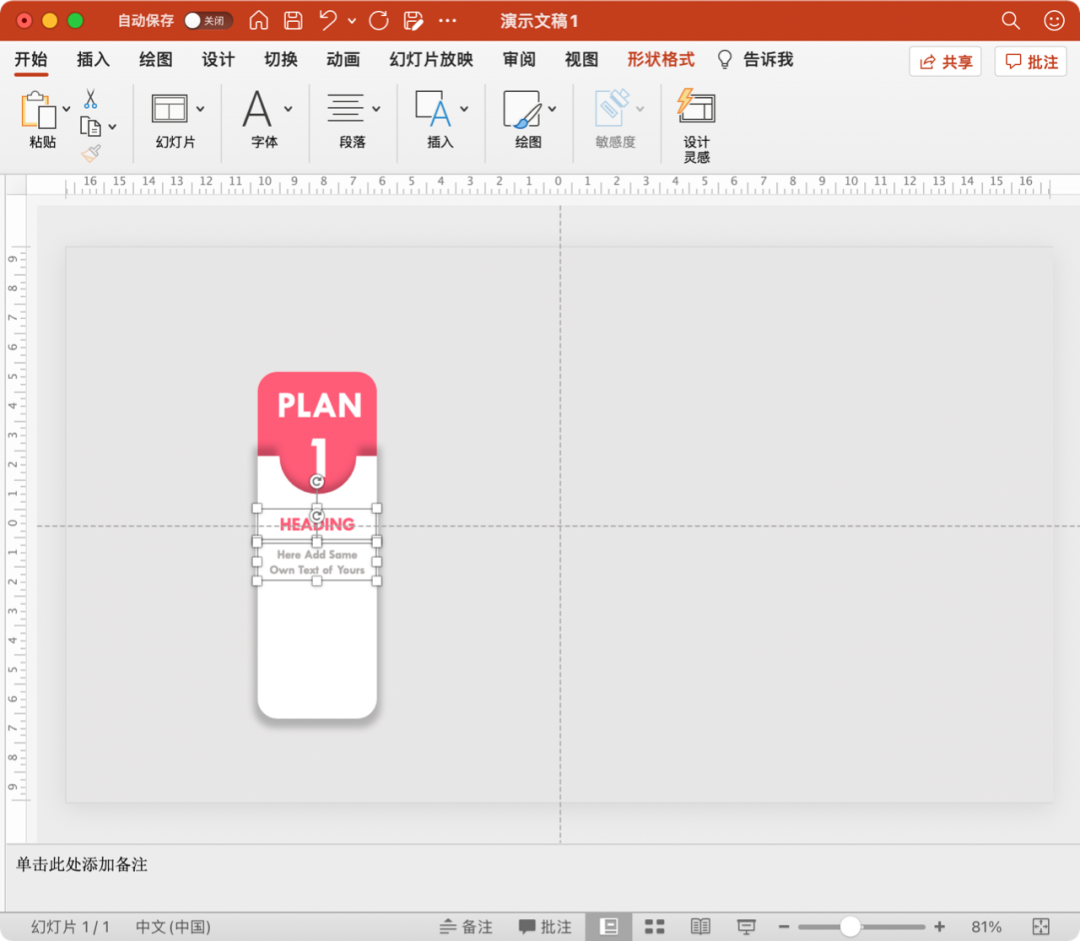Expand the 字体 dropdown arrow
The height and width of the screenshot is (941, 1080).
coord(288,109)
